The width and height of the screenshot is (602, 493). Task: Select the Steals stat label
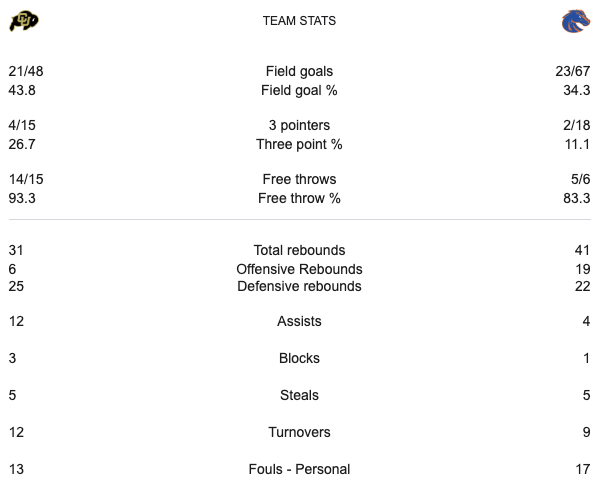(x=299, y=395)
